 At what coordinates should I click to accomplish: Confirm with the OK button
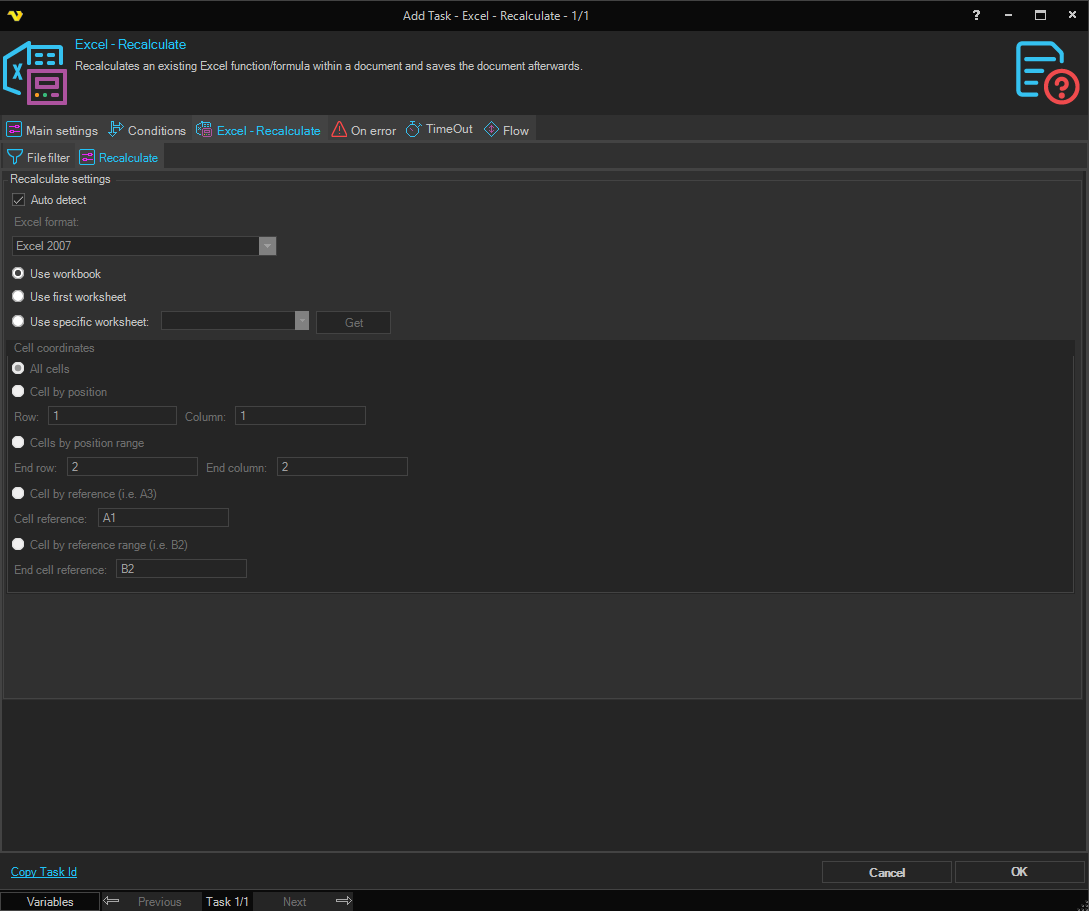pos(1019,872)
